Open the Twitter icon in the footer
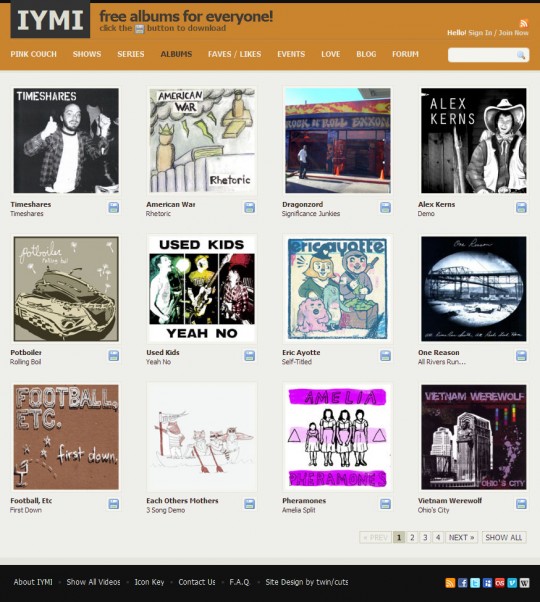Screen dimensions: 540x602 click(x=475, y=583)
